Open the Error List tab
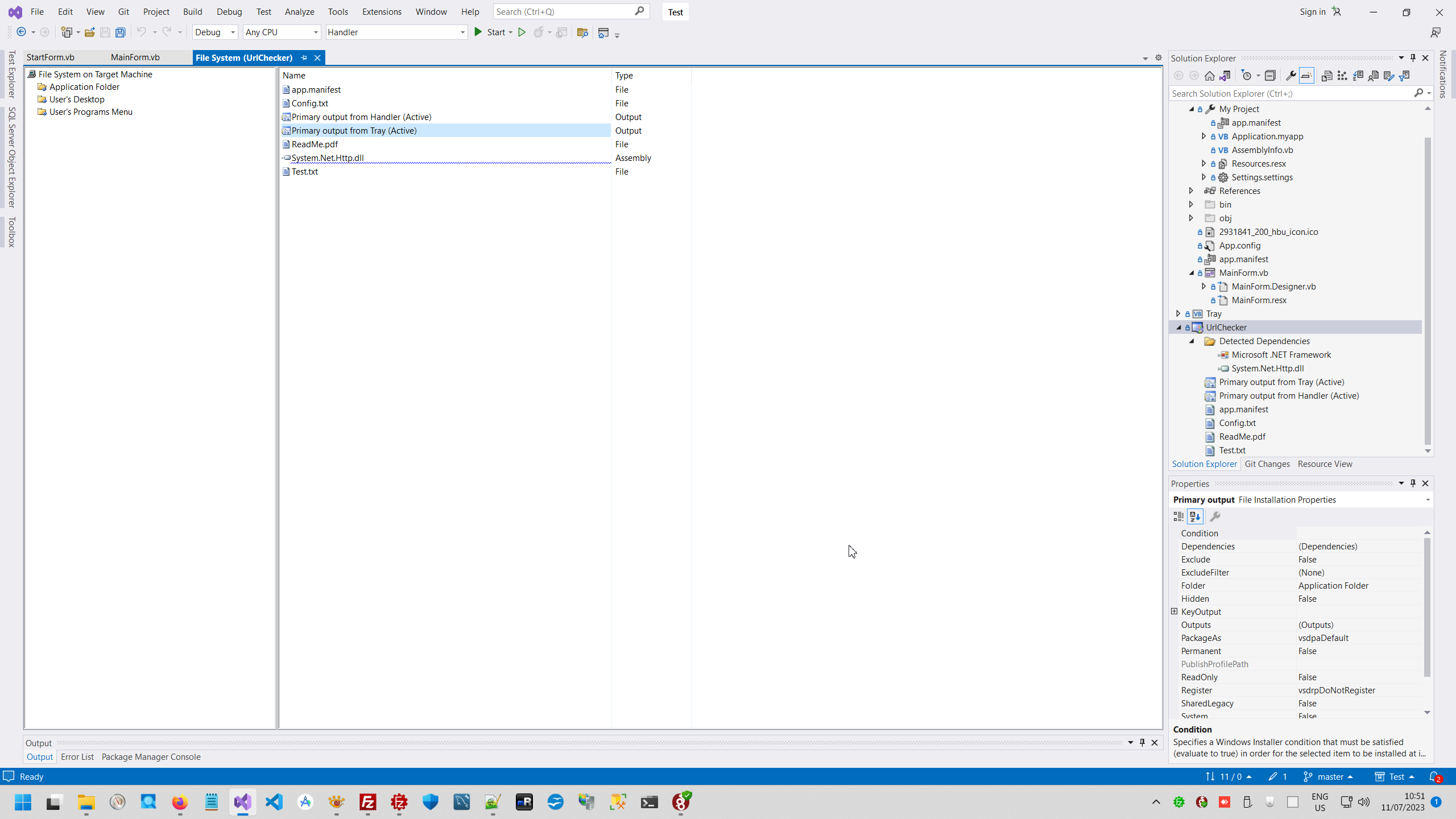Image resolution: width=1456 pixels, height=819 pixels. (x=77, y=757)
